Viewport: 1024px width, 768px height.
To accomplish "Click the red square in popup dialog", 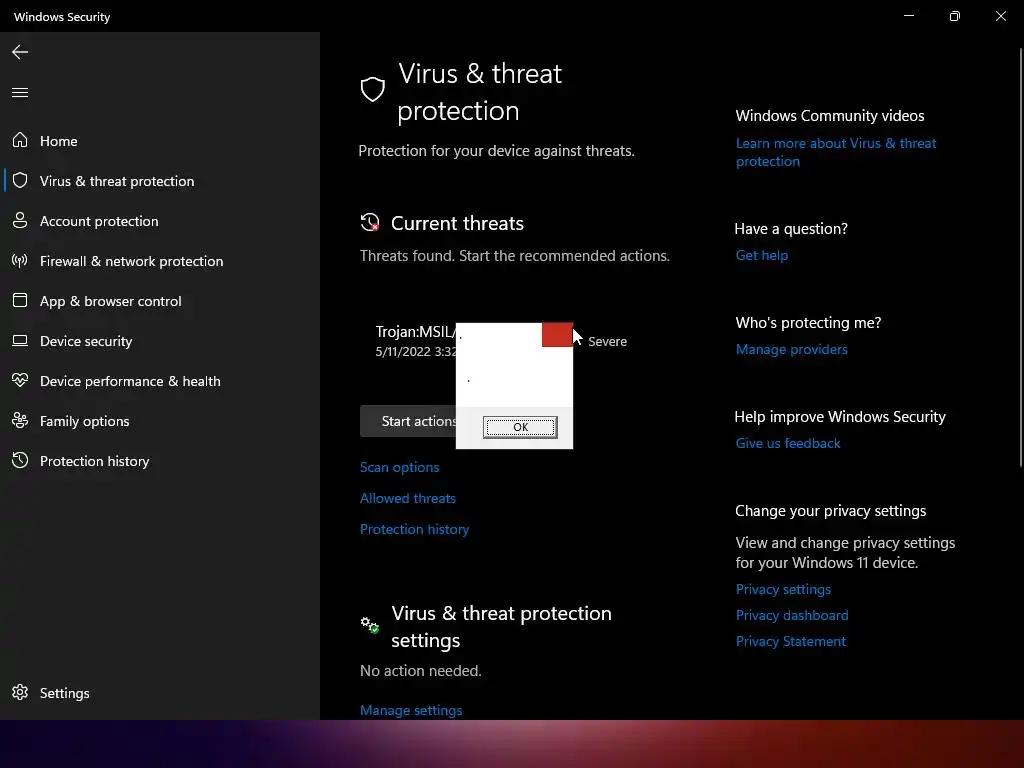I will pos(557,335).
